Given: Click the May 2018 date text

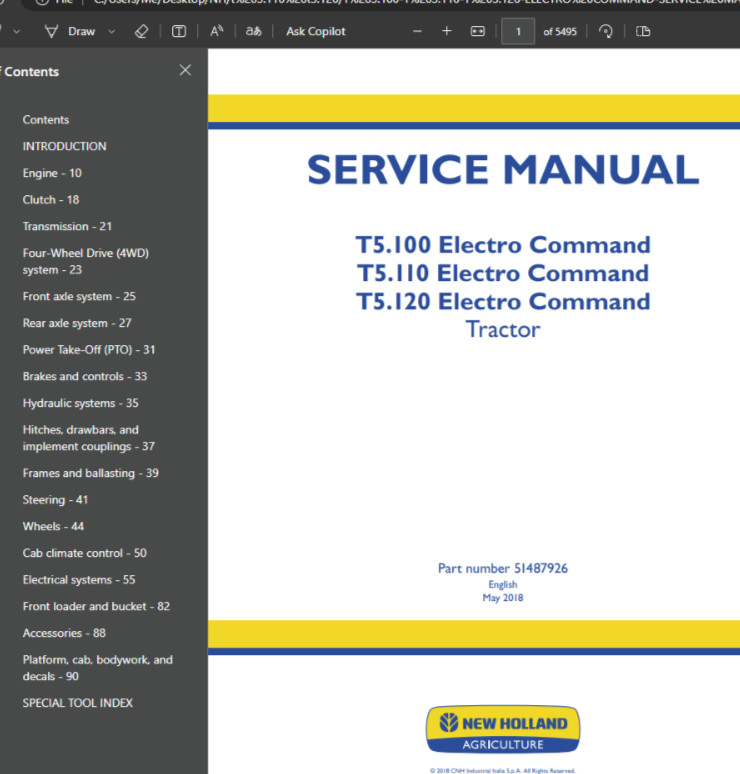Looking at the screenshot, I should click(503, 598).
